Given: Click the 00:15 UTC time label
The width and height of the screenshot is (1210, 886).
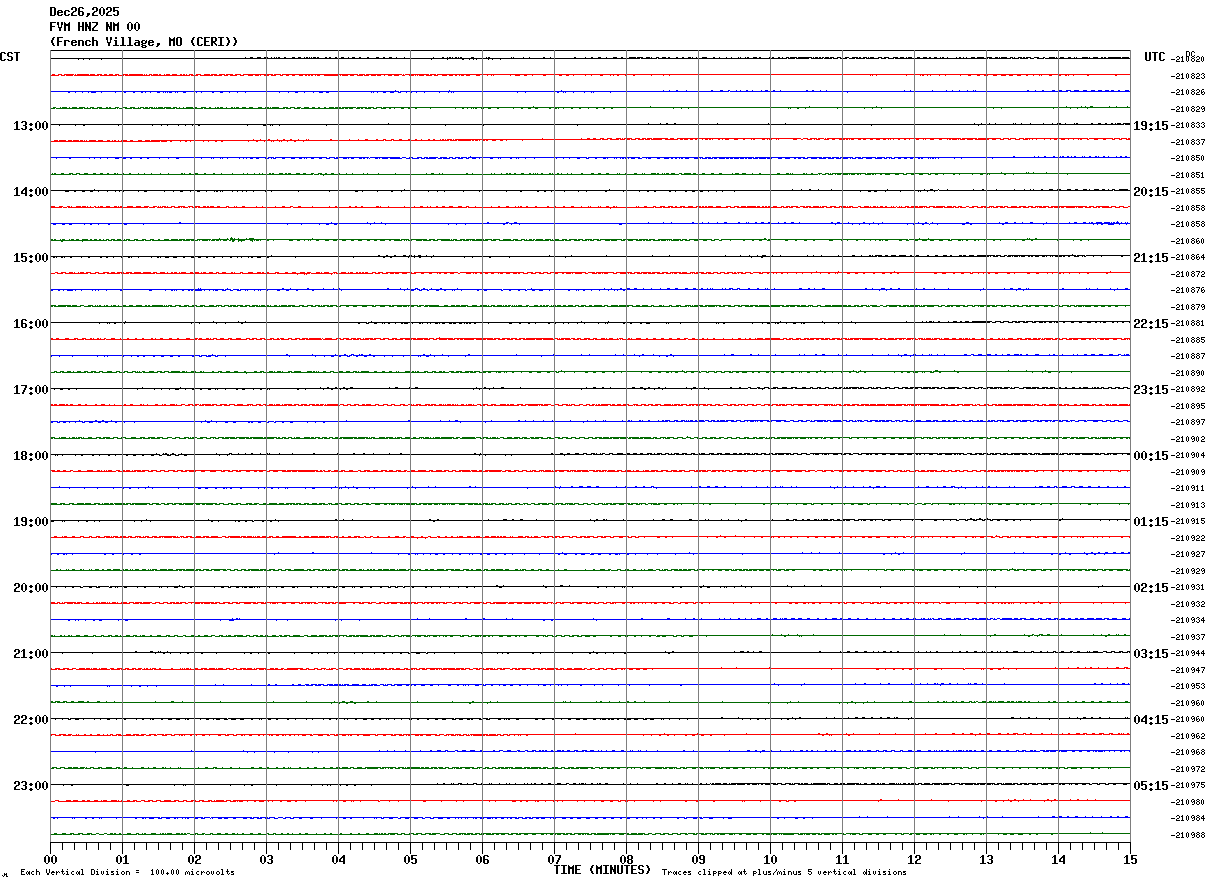Looking at the screenshot, I should 1151,456.
